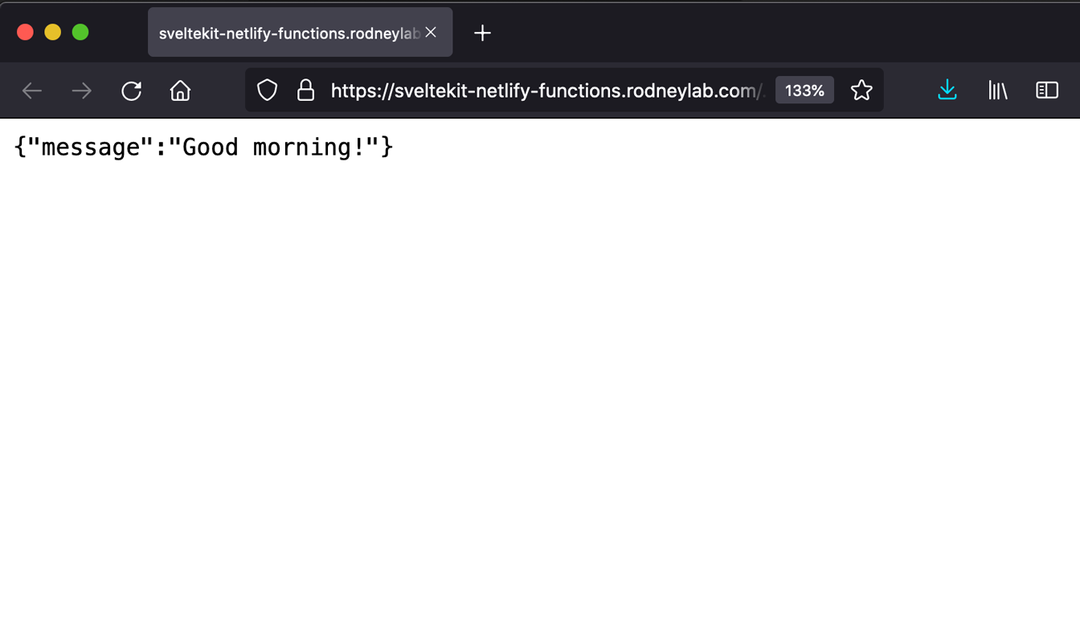Navigate back to the previous page
This screenshot has width=1080, height=622.
pos(31,90)
